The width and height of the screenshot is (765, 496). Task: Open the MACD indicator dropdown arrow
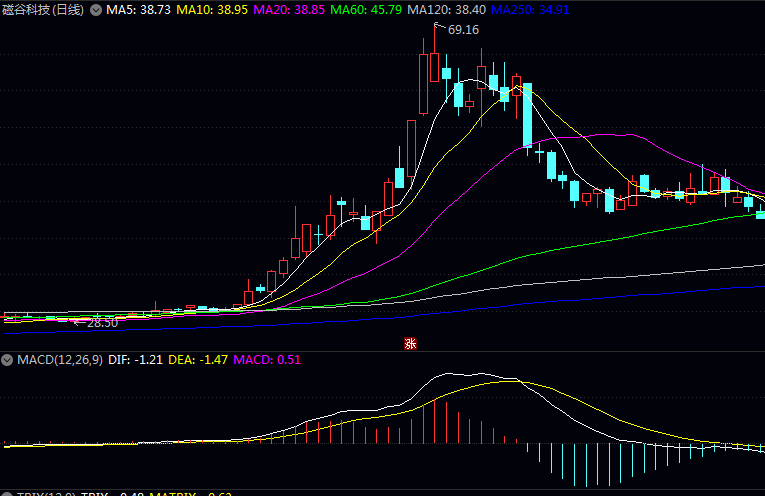click(7, 359)
